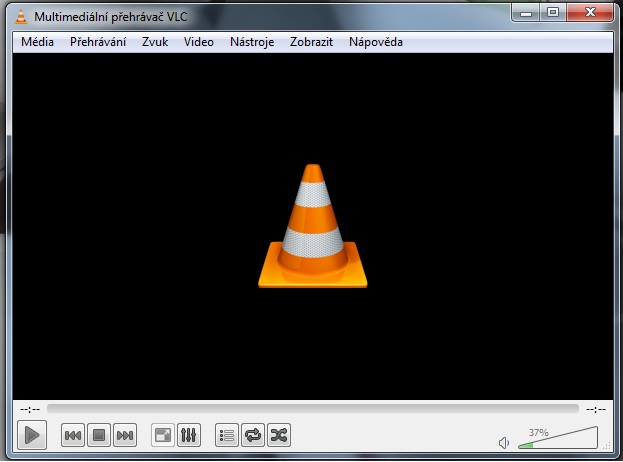Screen dimensions: 623x462
Task: Open the Nástroje menu
Action: pyautogui.click(x=252, y=42)
